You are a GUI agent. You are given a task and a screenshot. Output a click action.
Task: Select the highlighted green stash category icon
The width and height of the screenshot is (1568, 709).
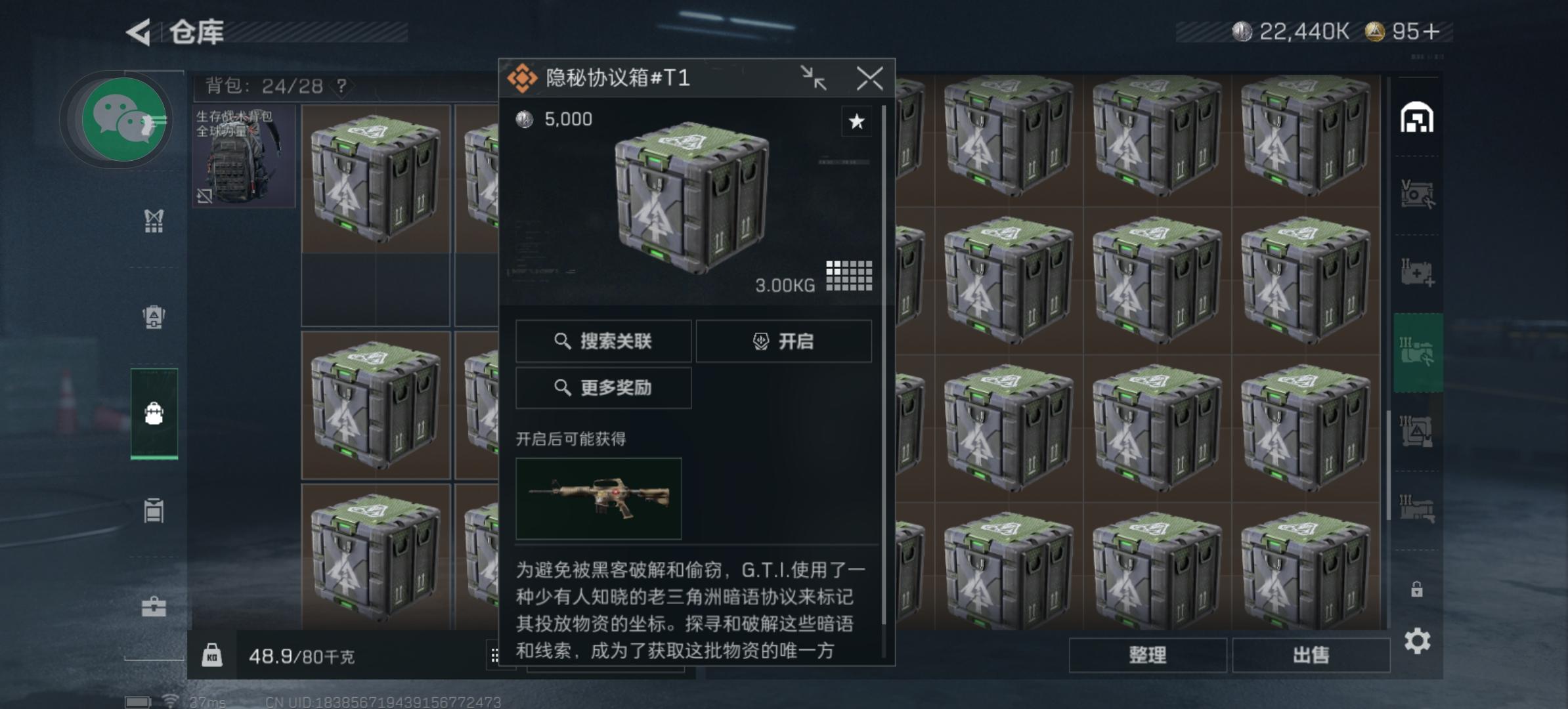tap(1418, 353)
